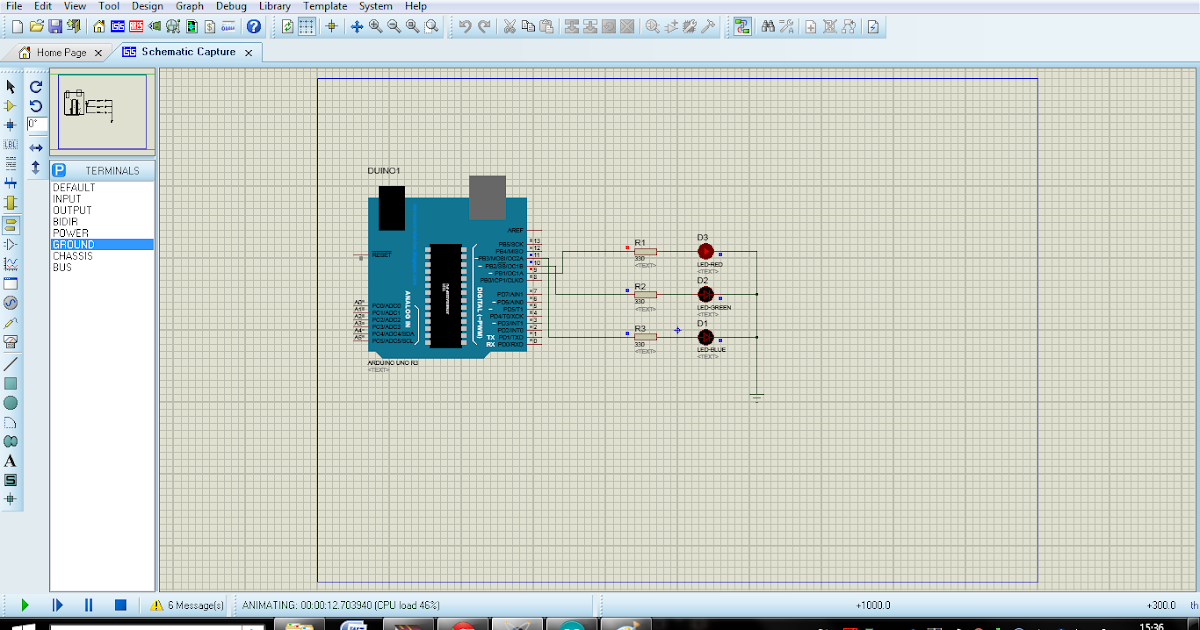Open the Template menu

[x=325, y=6]
